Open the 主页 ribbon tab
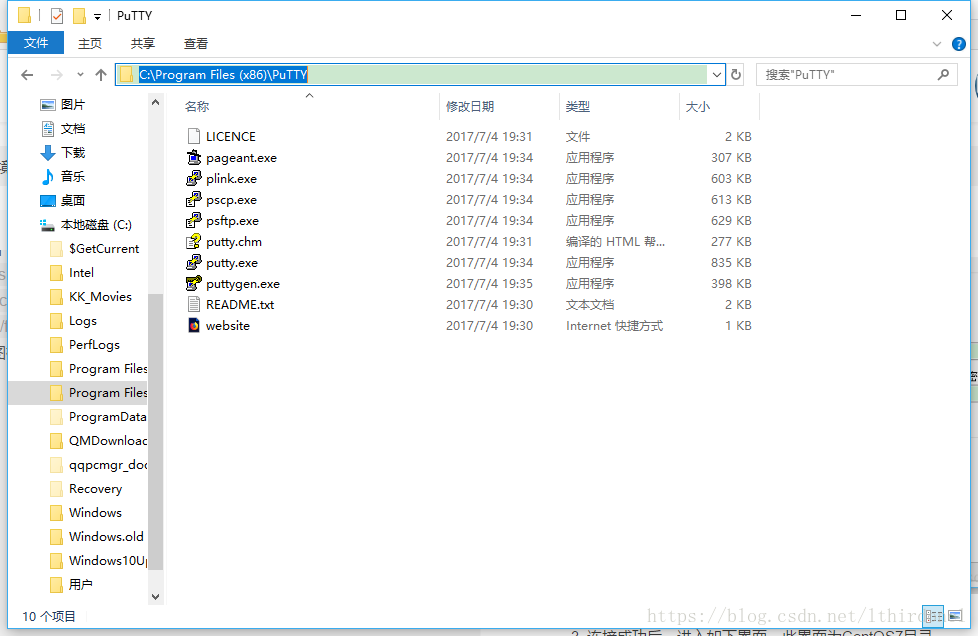The height and width of the screenshot is (636, 978). (90, 43)
